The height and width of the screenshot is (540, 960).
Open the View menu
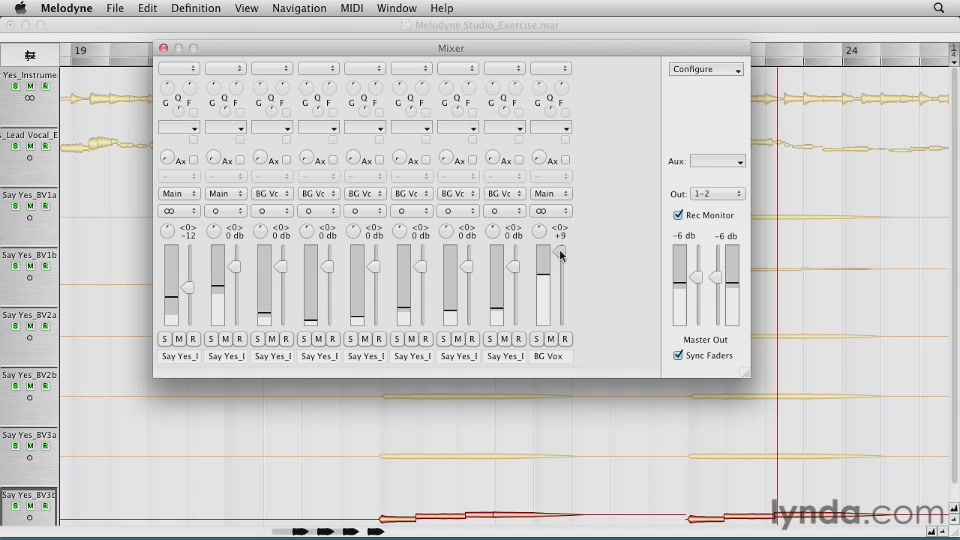tap(246, 8)
